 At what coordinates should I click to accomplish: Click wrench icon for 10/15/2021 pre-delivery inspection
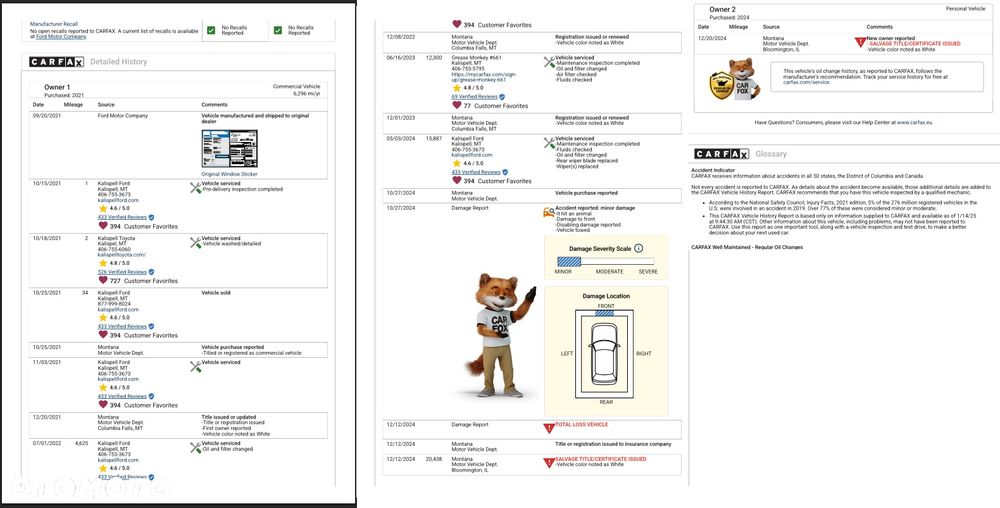(195, 187)
